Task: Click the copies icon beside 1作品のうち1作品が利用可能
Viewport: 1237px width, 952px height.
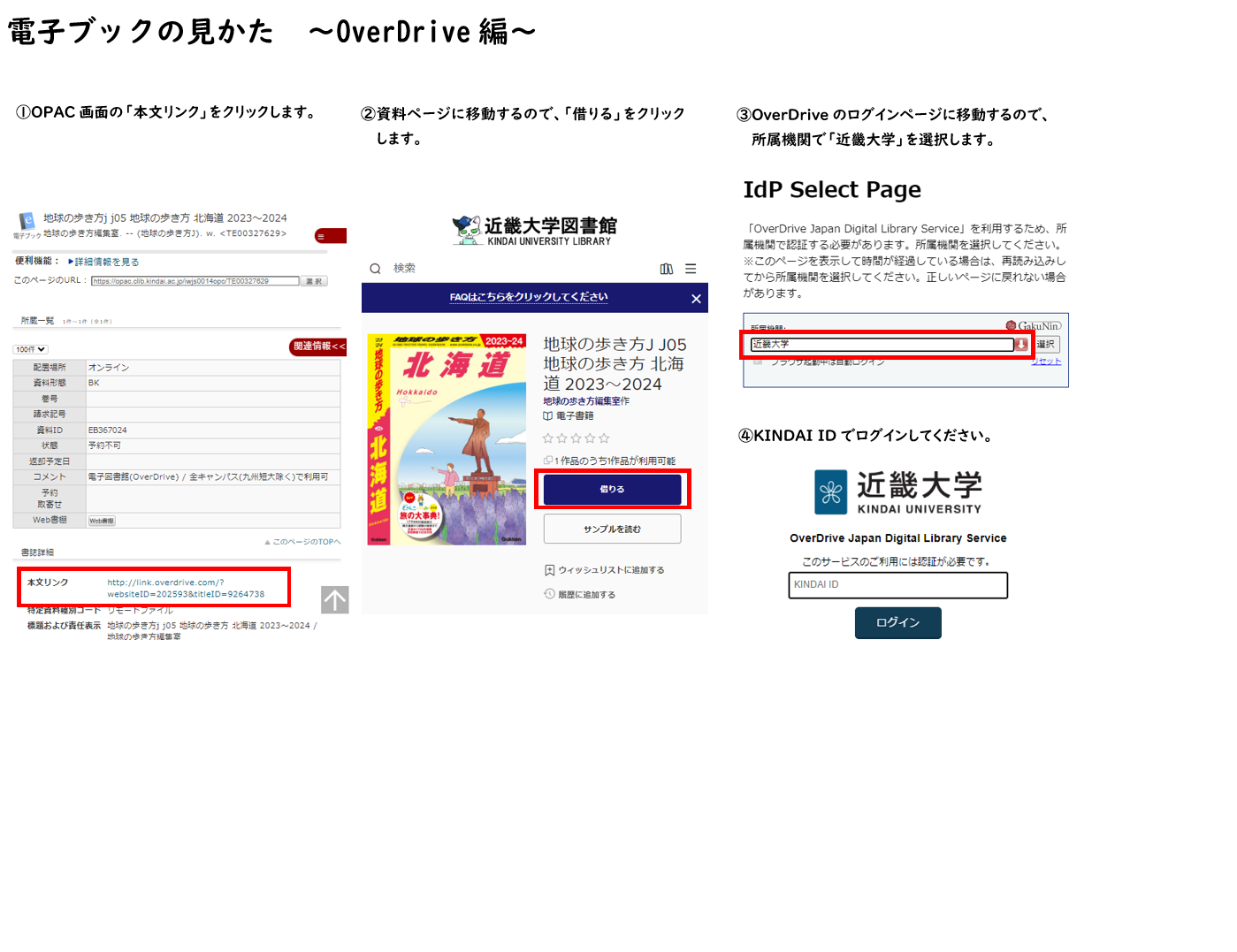Action: pos(547,461)
